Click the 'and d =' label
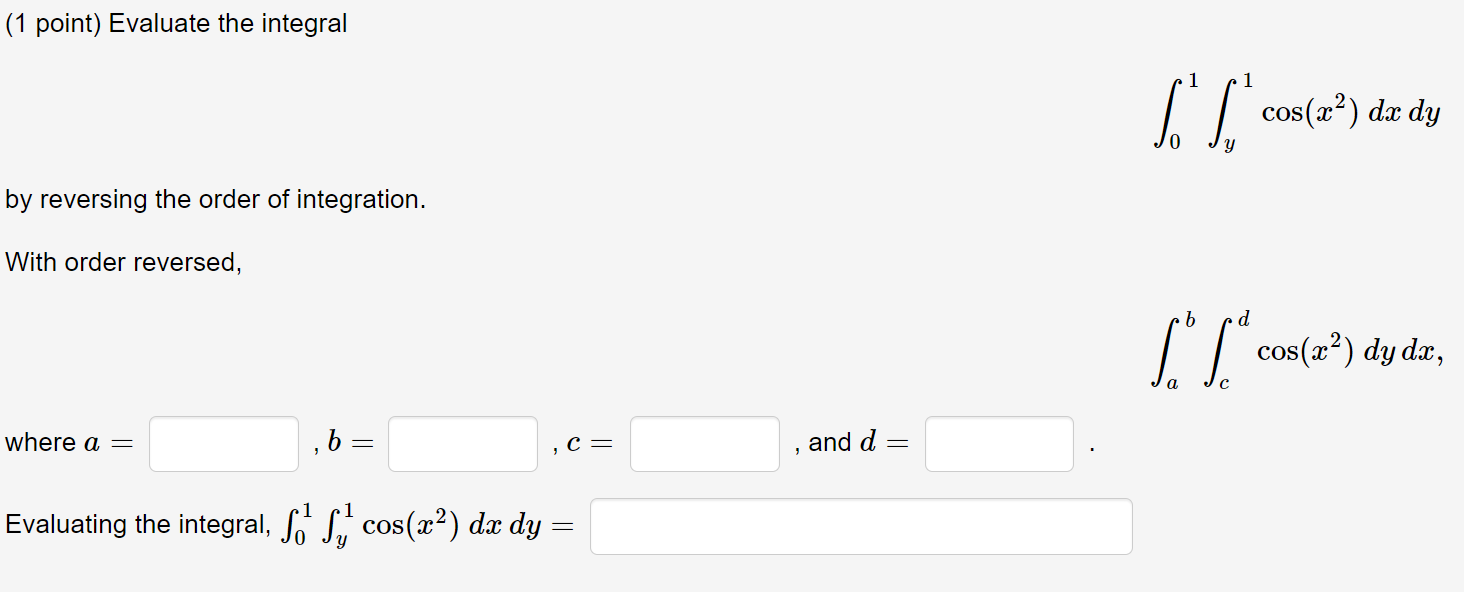Image resolution: width=1464 pixels, height=592 pixels. click(858, 442)
